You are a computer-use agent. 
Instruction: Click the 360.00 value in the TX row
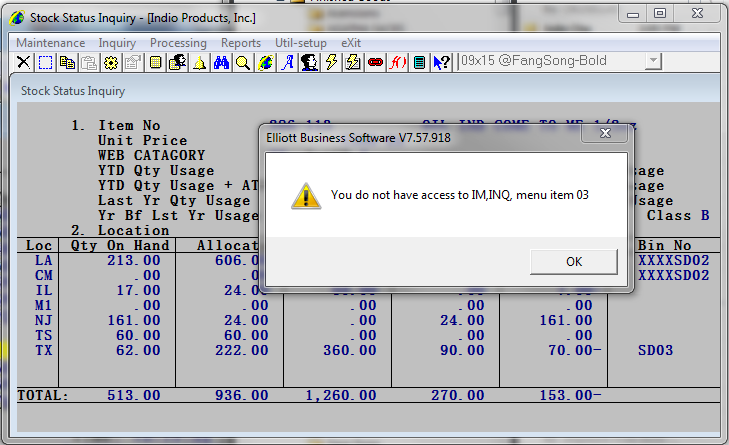tap(350, 350)
